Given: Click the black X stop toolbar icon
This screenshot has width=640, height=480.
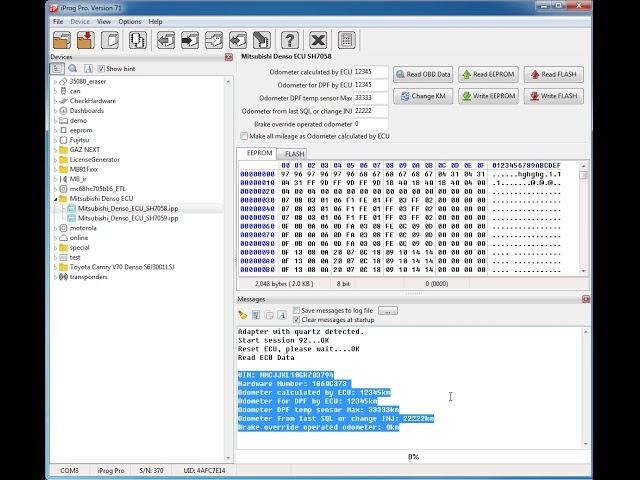Looking at the screenshot, I should tap(318, 40).
